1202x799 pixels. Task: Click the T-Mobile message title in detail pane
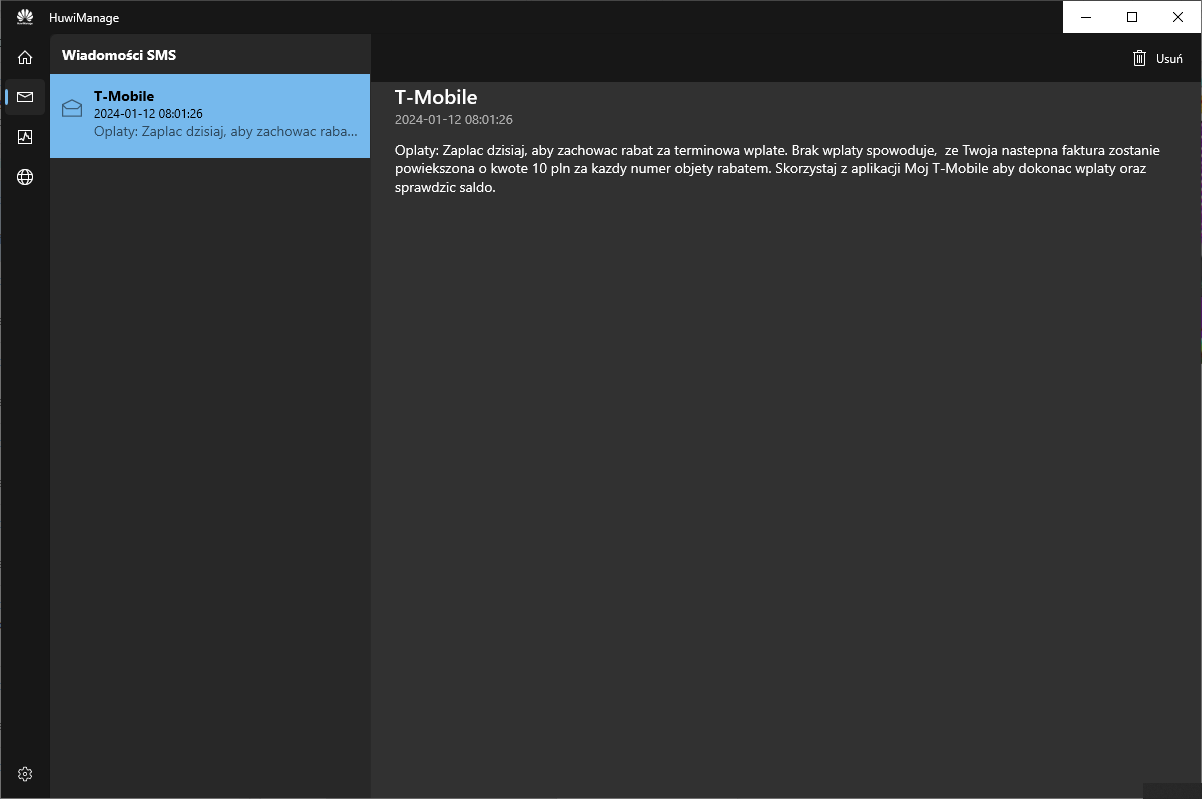click(436, 97)
